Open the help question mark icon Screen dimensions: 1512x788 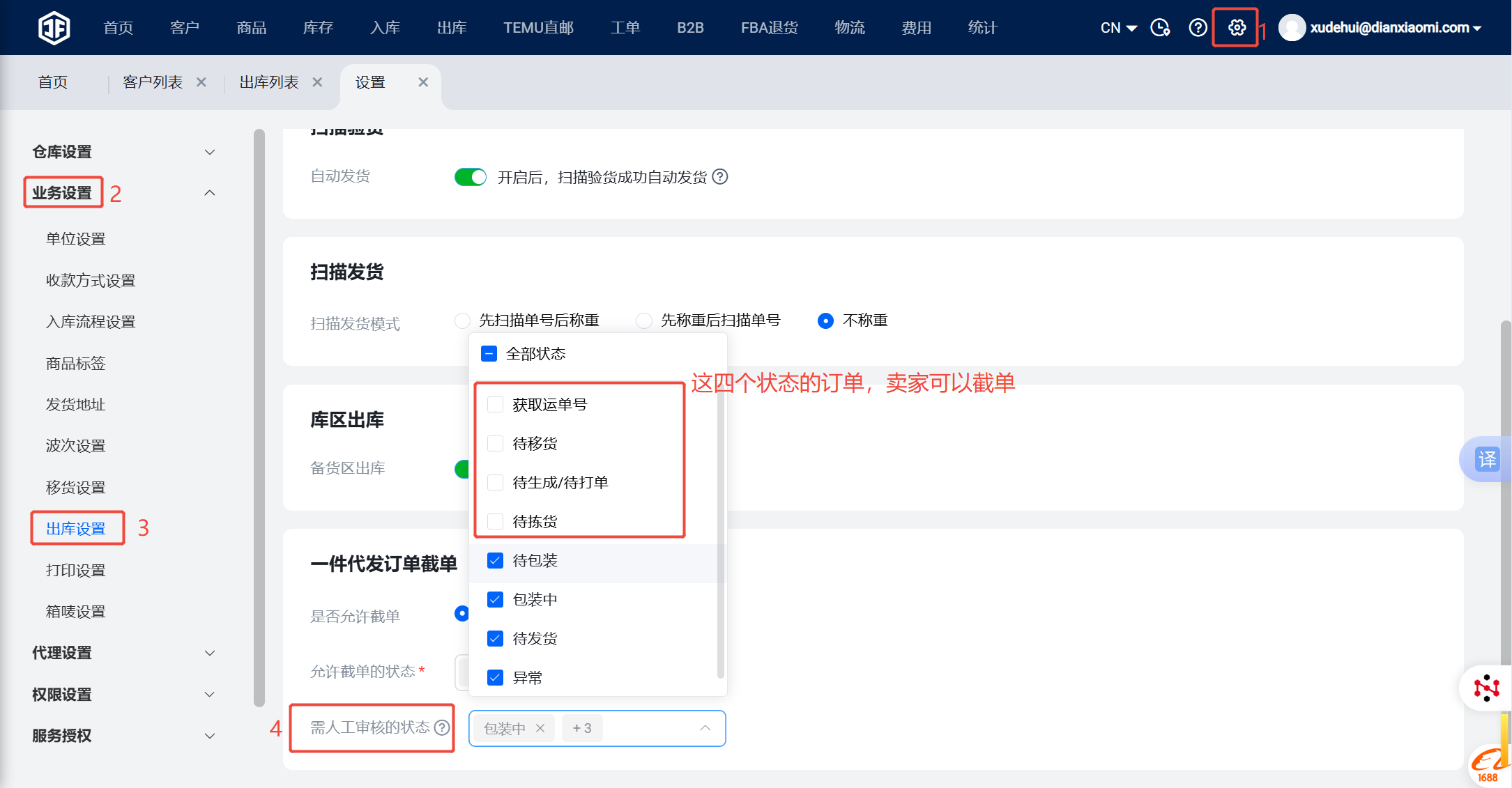coord(1198,27)
